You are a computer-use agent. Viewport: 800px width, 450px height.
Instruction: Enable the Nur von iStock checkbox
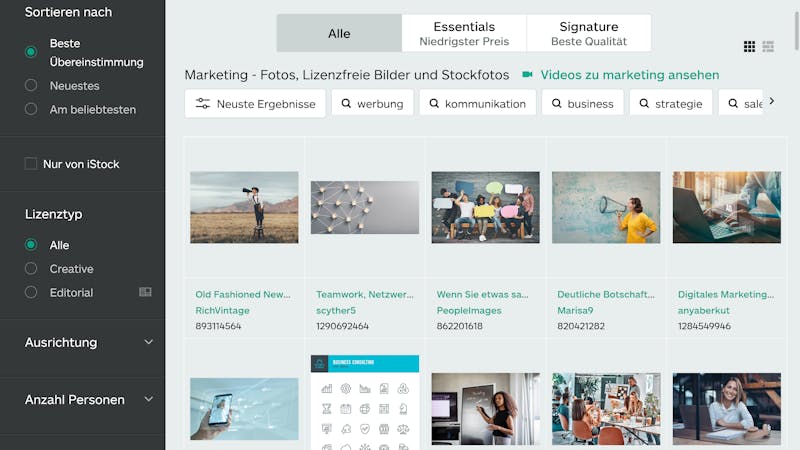[x=31, y=164]
